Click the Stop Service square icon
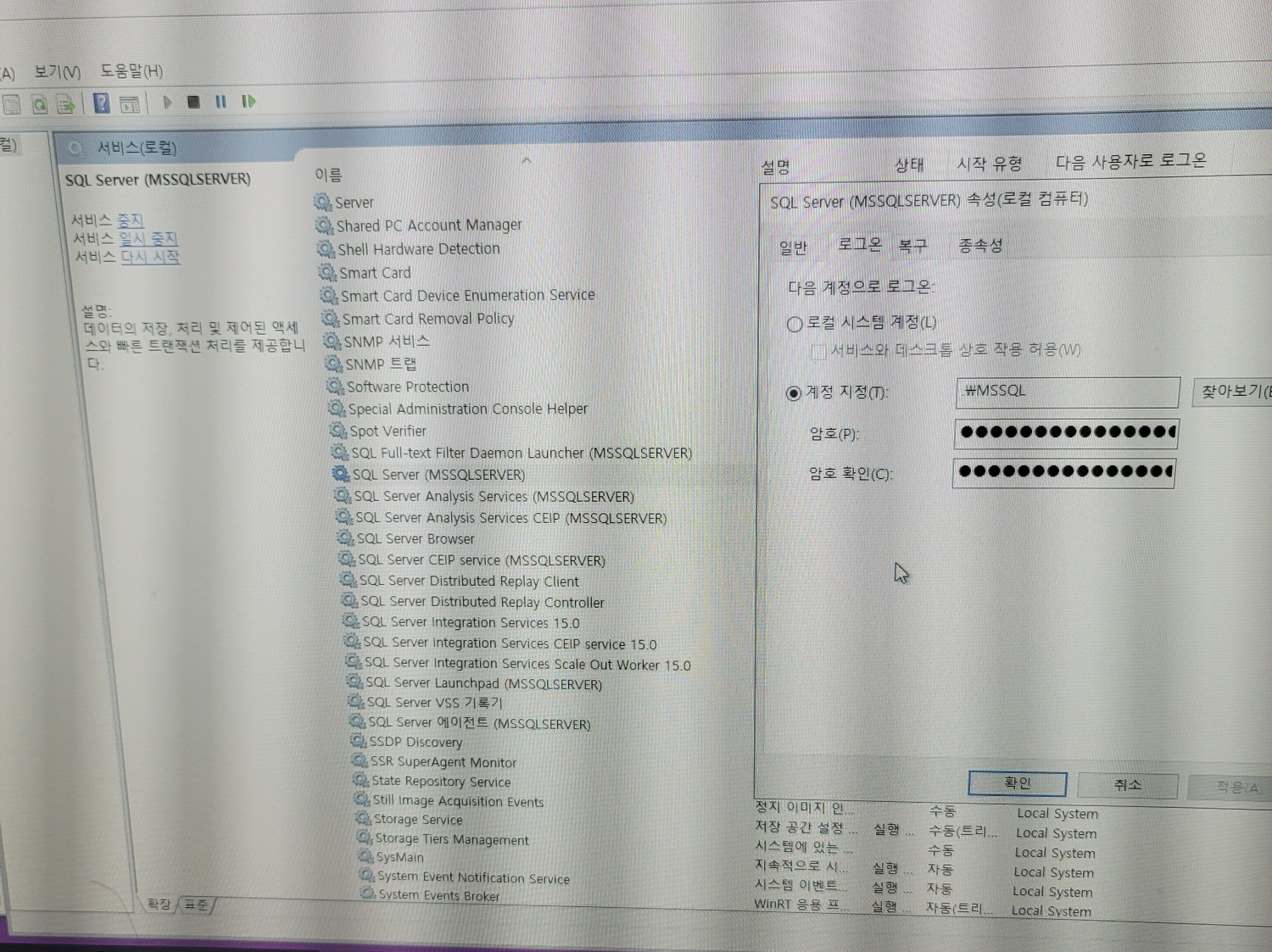 (193, 102)
